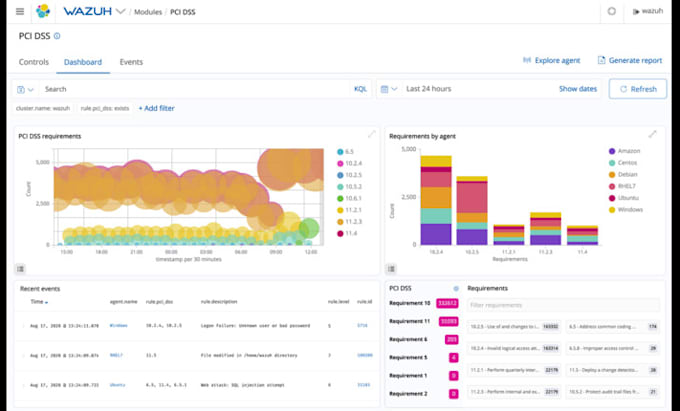Click the Last 24 hours time range
Viewport: 680px width, 411px height.
pos(428,89)
